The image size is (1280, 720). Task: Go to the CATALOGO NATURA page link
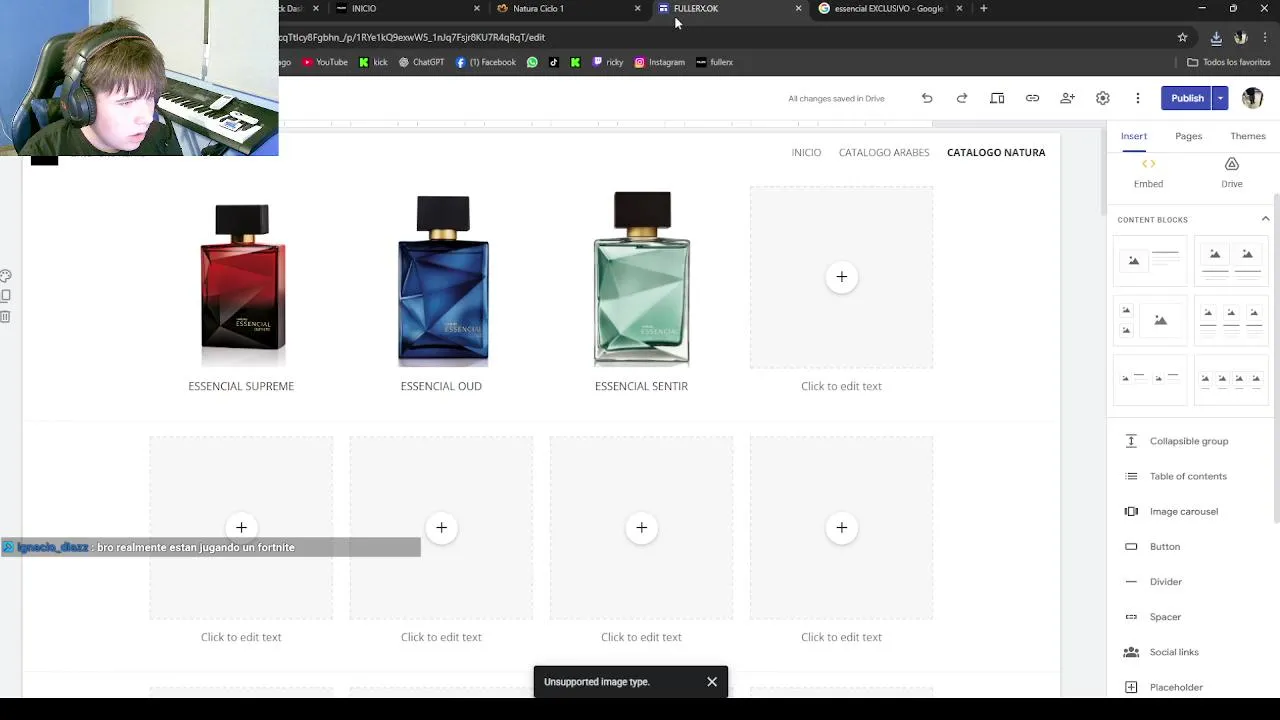(x=996, y=152)
